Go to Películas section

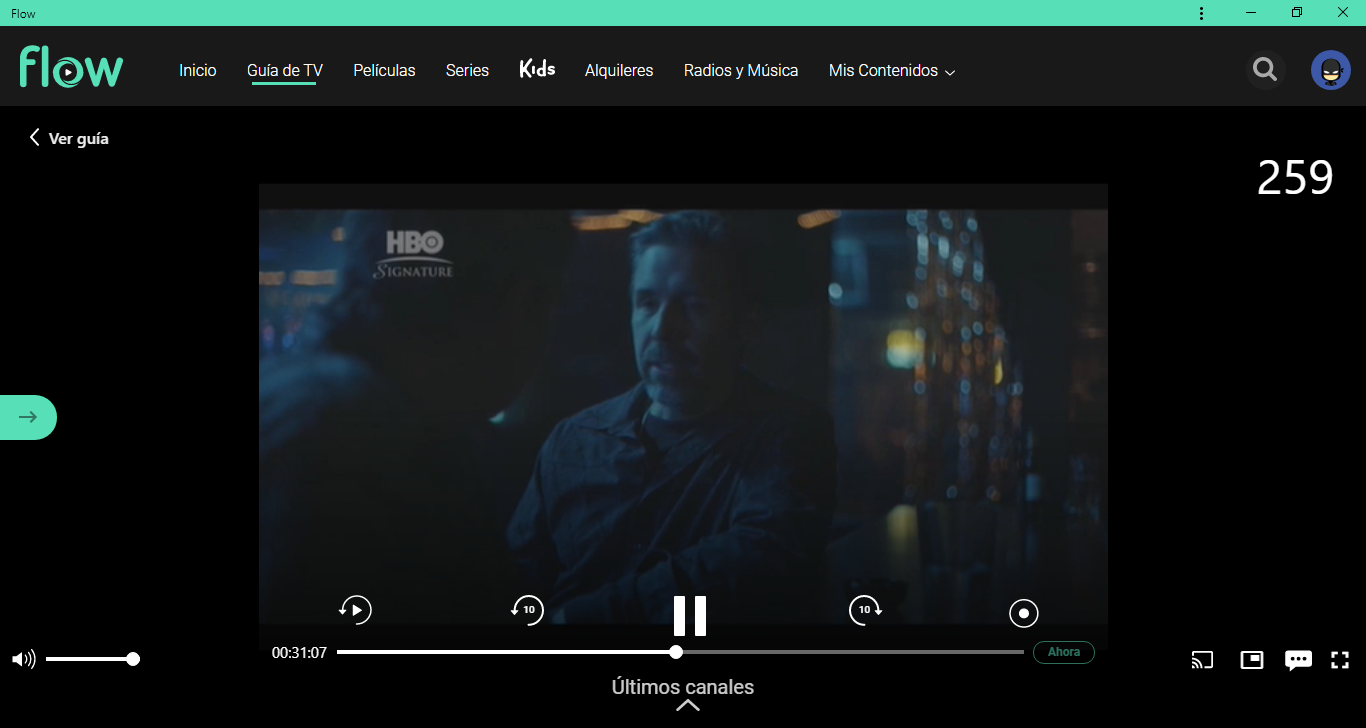click(384, 70)
